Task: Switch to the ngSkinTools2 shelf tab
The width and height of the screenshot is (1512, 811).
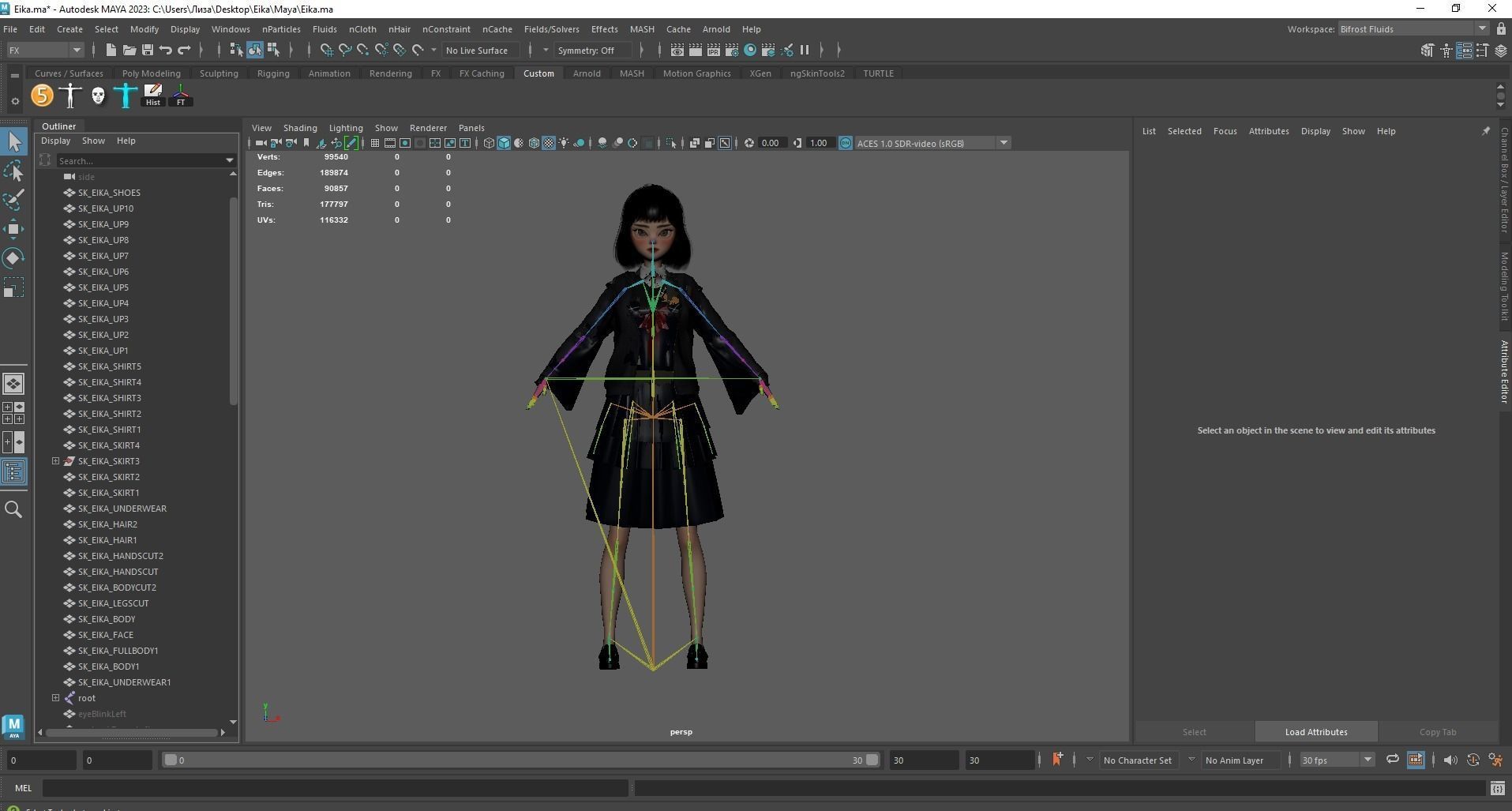Action: [x=817, y=73]
